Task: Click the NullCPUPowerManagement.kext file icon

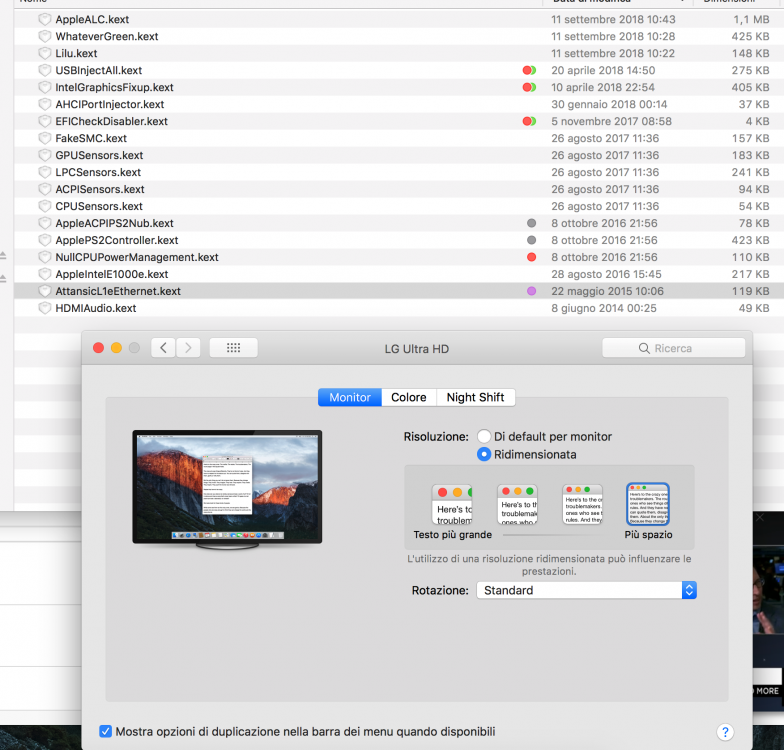Action: click(45, 258)
